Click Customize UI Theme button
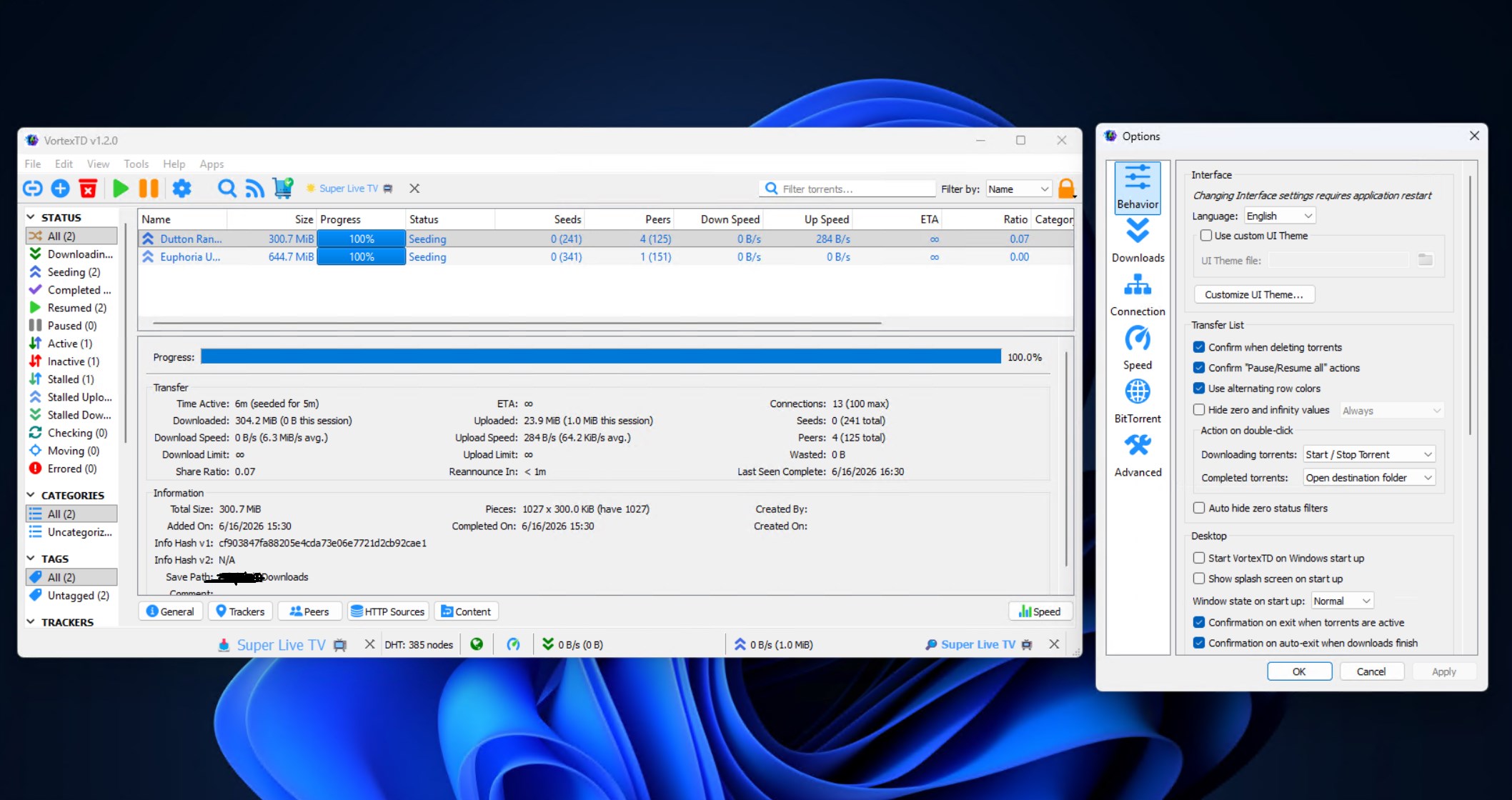The image size is (1512, 800). click(x=1254, y=294)
